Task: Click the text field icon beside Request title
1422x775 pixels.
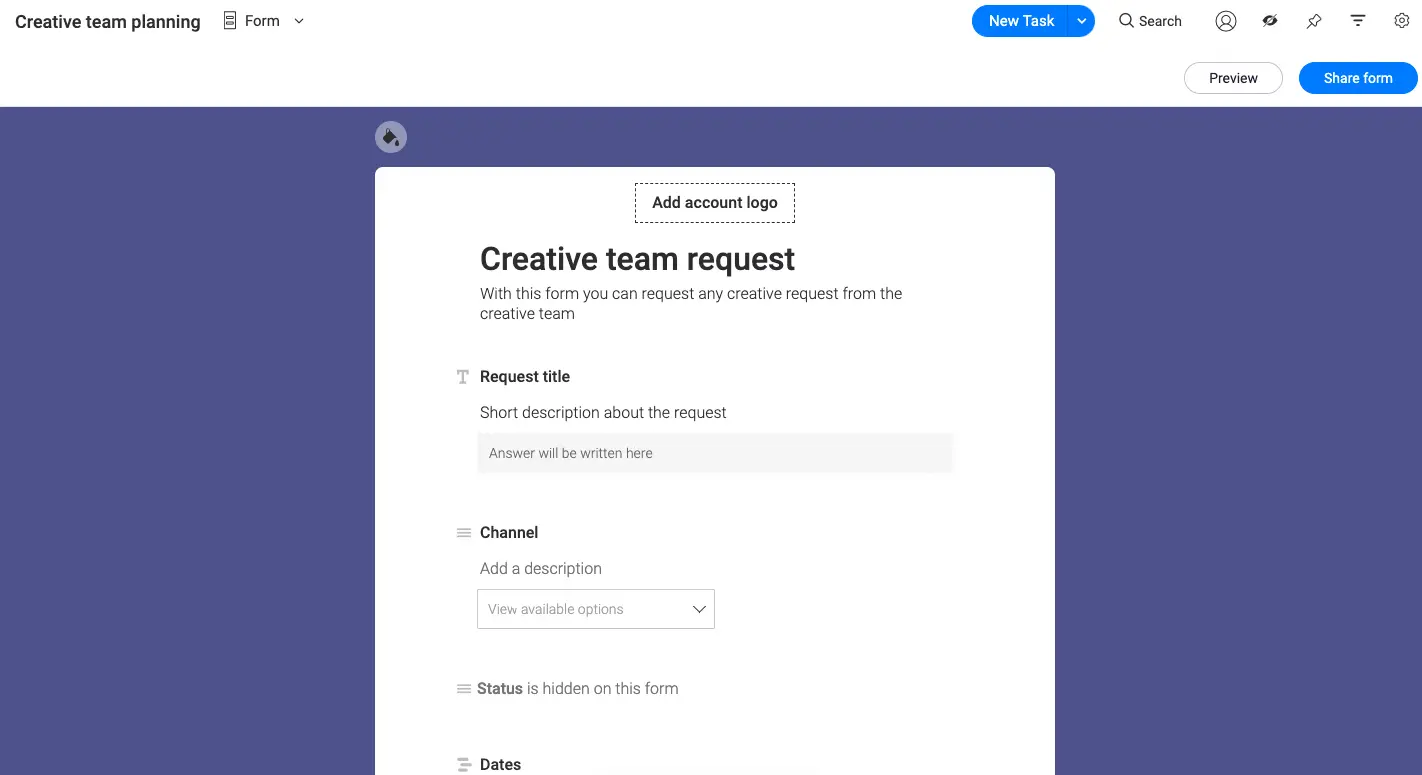Action: tap(462, 377)
